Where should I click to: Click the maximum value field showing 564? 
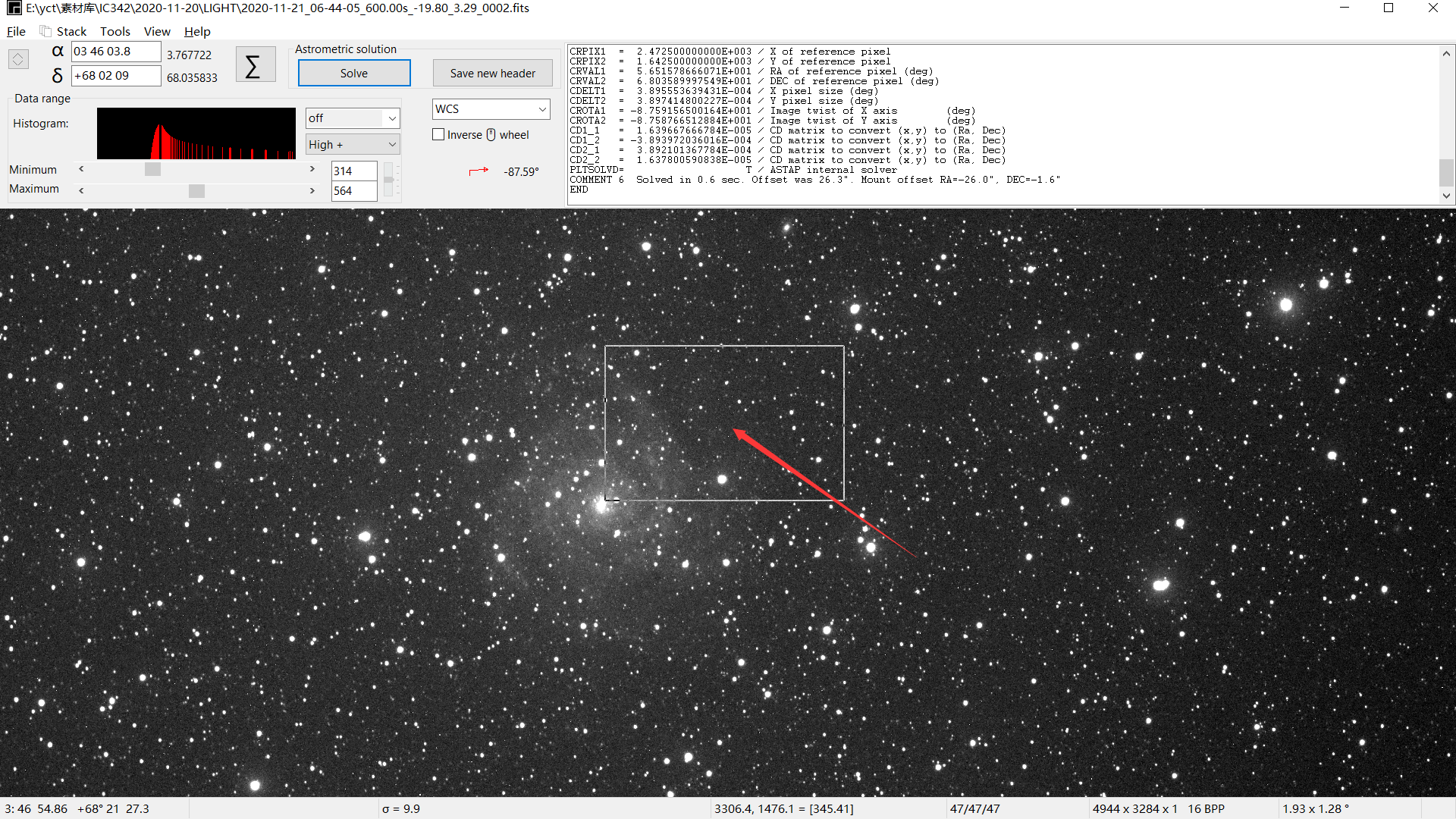click(354, 190)
